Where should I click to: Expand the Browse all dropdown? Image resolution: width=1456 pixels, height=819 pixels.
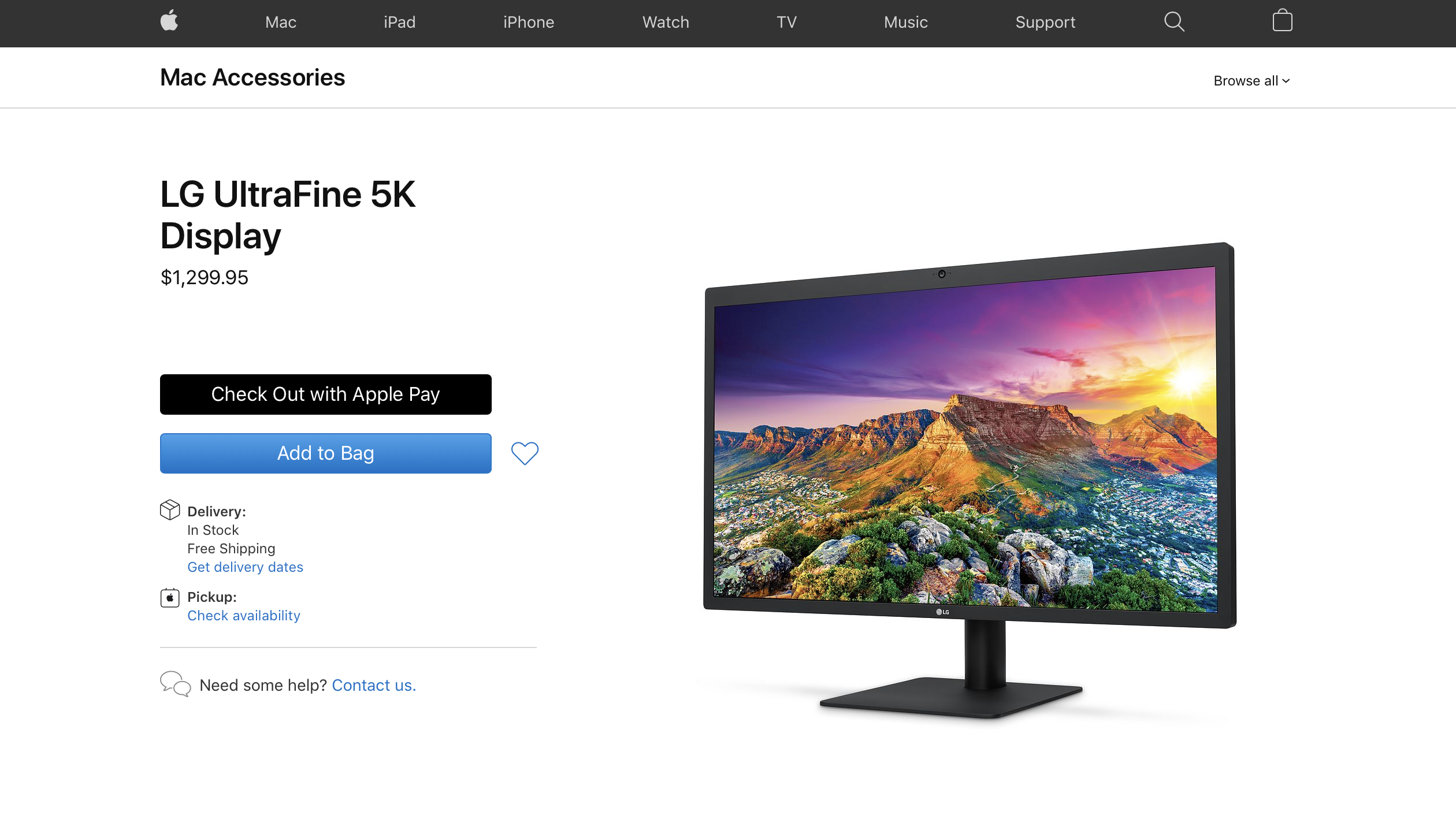coord(1250,80)
